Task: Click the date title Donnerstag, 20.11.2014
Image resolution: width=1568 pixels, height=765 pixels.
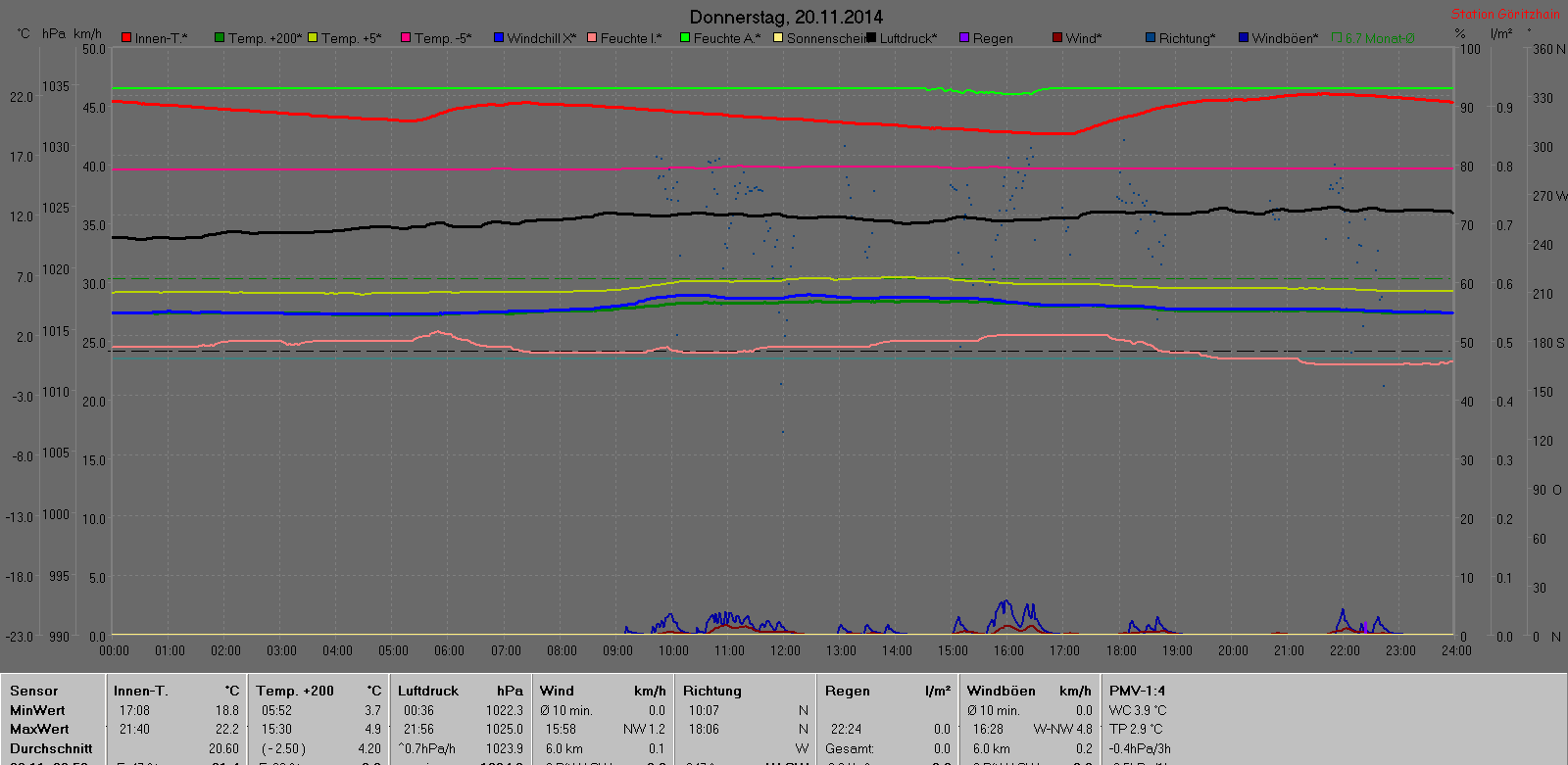Action: [786, 17]
